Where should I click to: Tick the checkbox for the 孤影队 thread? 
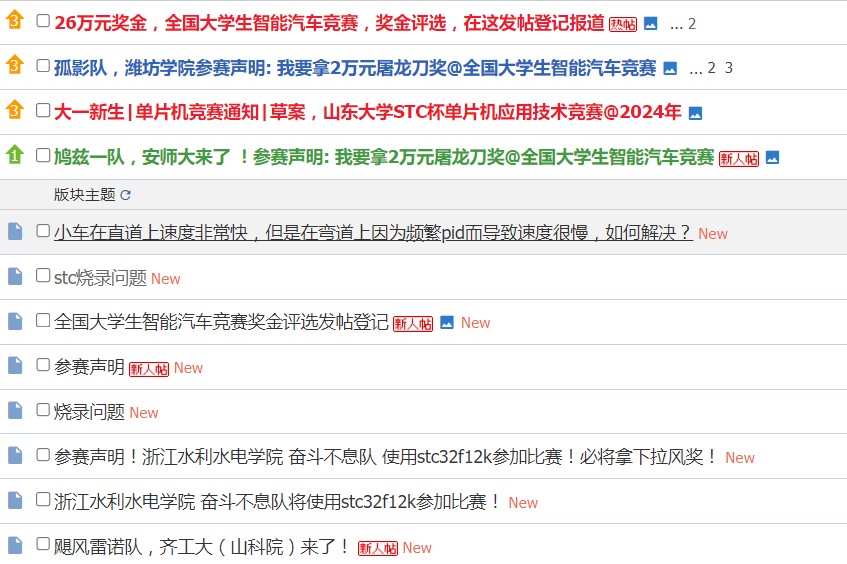pyautogui.click(x=43, y=65)
